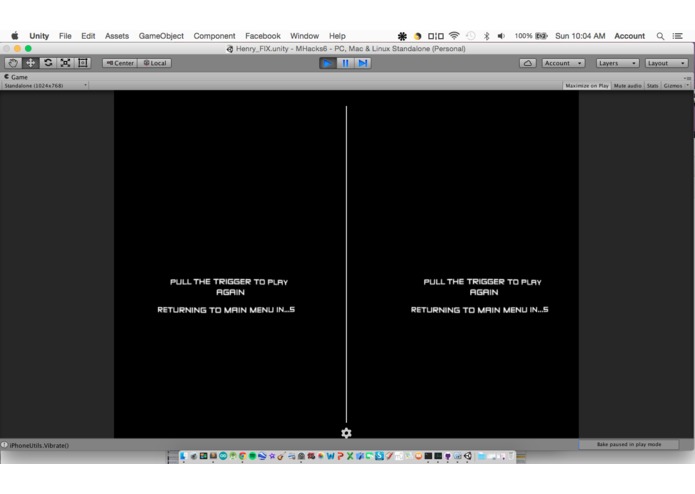
Task: Open the Facebook menu
Action: pos(263,36)
